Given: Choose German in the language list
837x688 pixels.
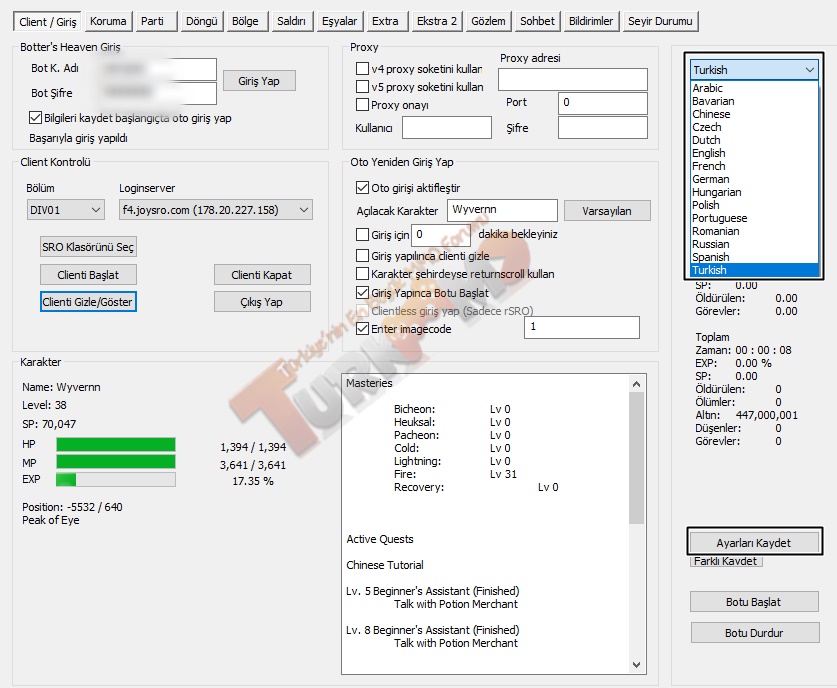Looking at the screenshot, I should click(711, 179).
